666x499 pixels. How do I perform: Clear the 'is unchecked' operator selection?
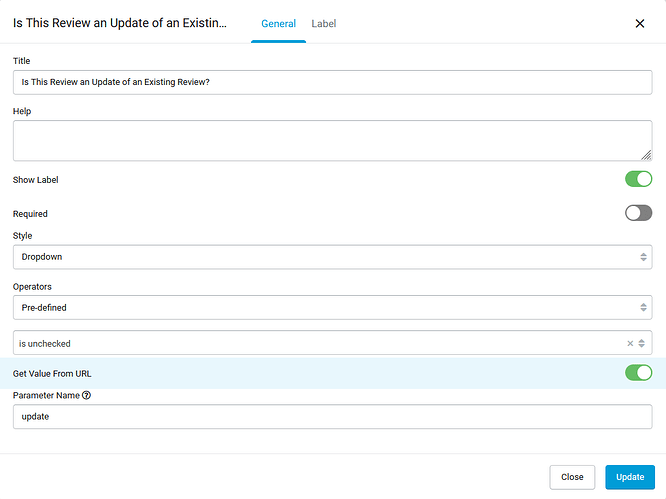[630, 343]
